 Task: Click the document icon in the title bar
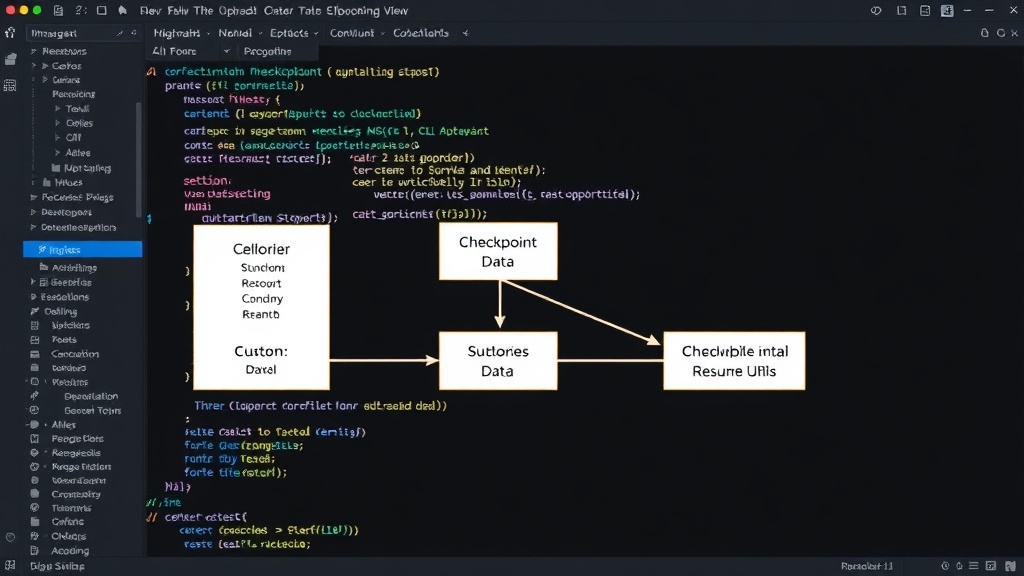(58, 10)
